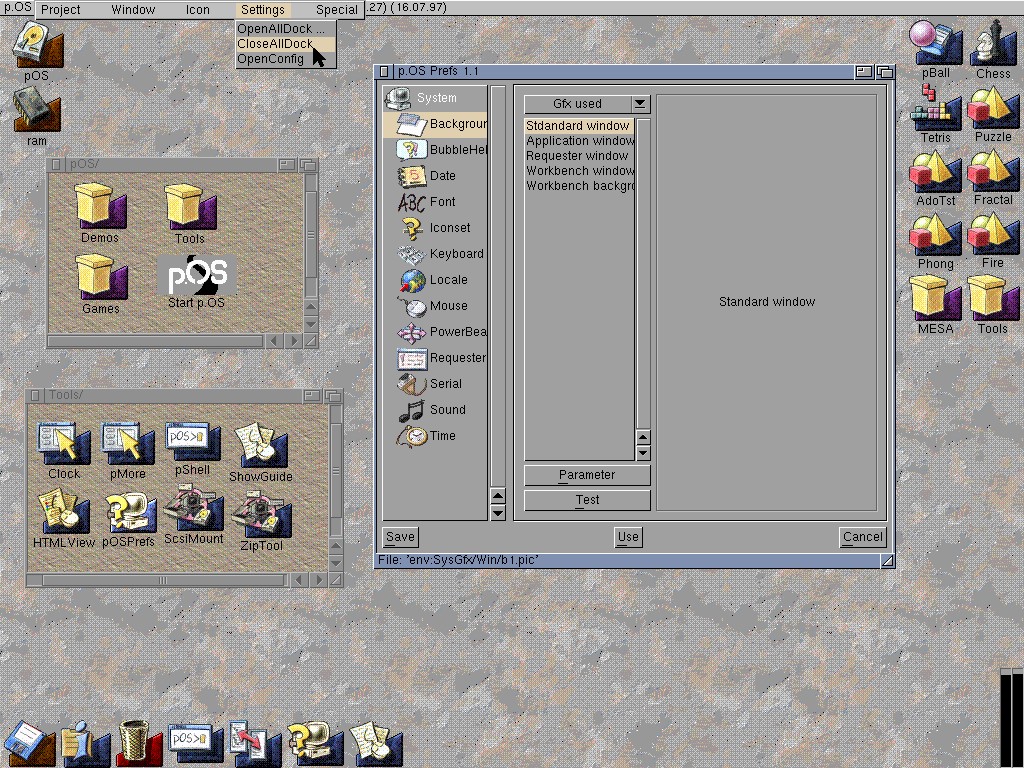Launch the ZipTool icon
The height and width of the screenshot is (768, 1024).
pos(261,514)
